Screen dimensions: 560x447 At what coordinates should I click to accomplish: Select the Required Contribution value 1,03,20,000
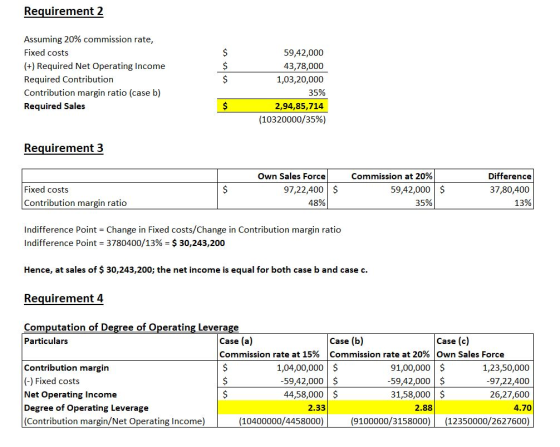(x=300, y=79)
